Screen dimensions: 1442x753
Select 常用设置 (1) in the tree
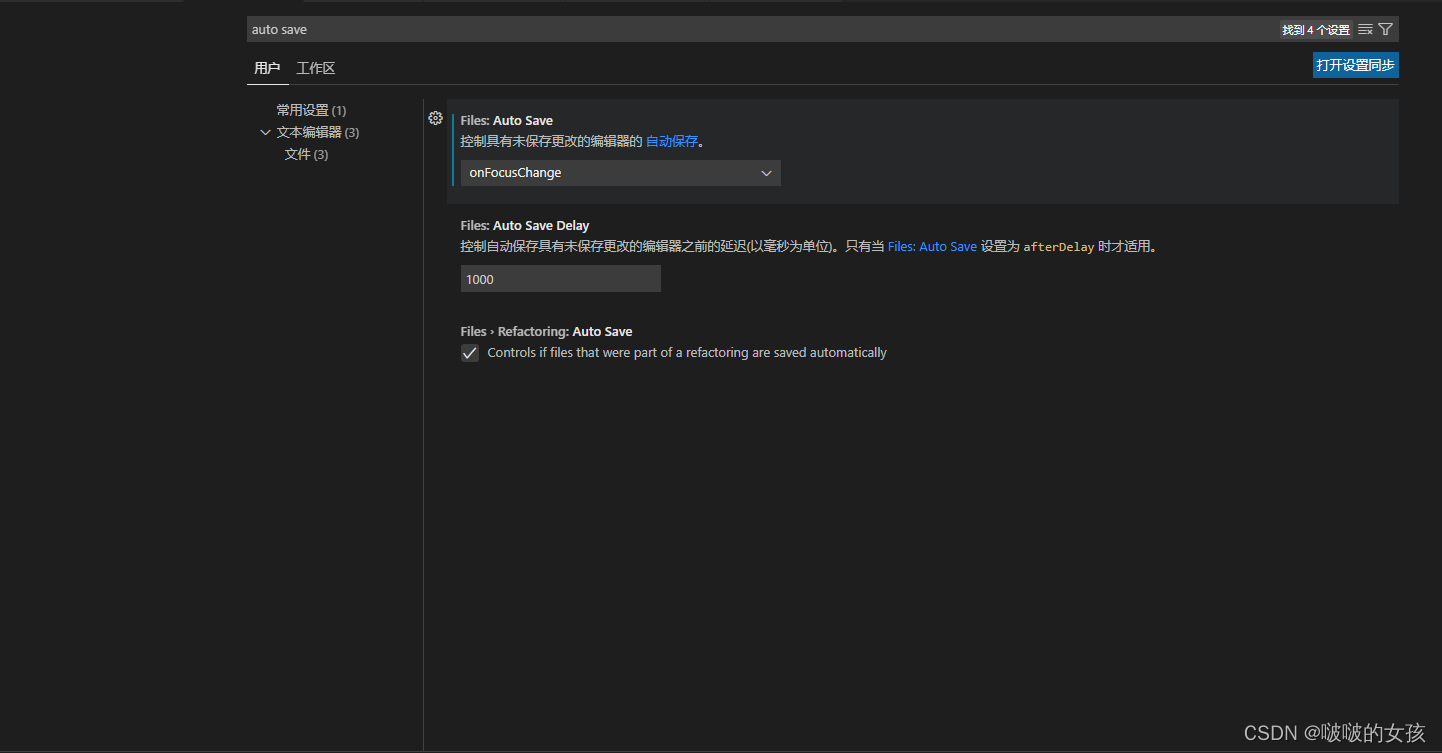[x=311, y=110]
